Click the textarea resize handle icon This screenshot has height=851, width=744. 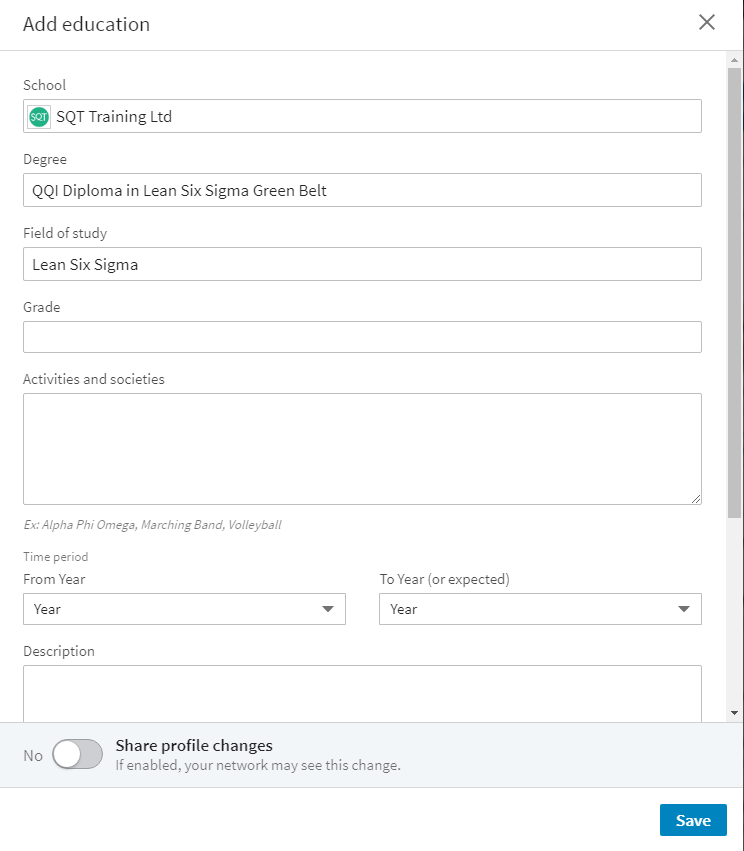click(x=696, y=499)
